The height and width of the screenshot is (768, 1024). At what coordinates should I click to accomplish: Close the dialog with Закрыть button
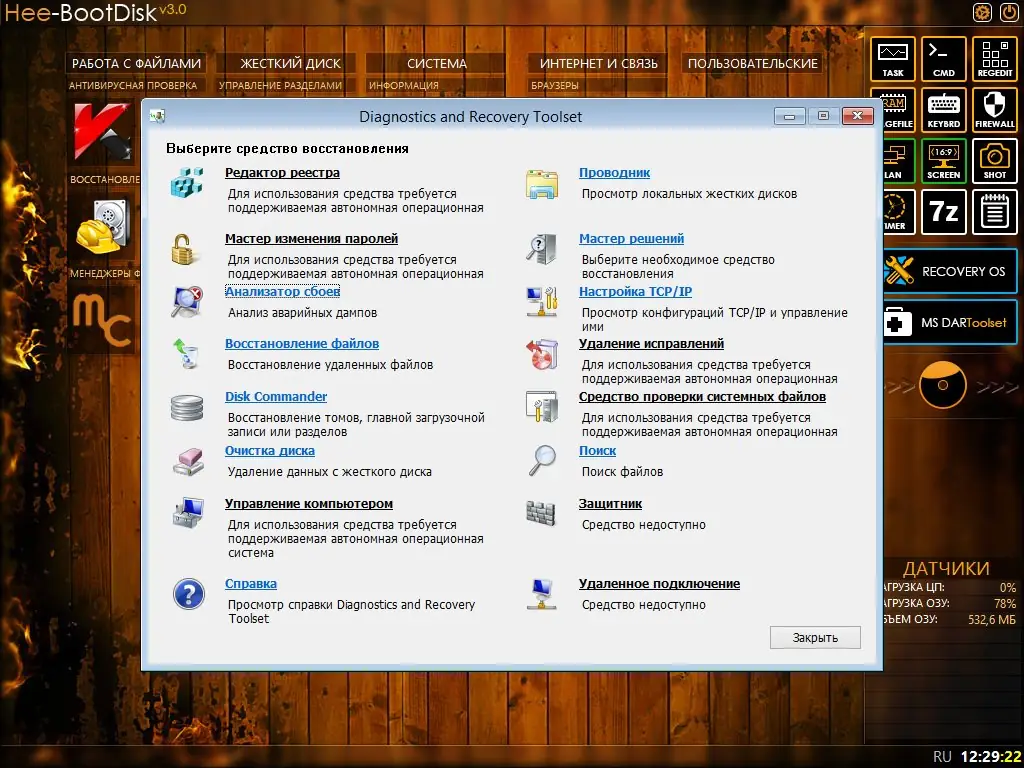pos(814,637)
